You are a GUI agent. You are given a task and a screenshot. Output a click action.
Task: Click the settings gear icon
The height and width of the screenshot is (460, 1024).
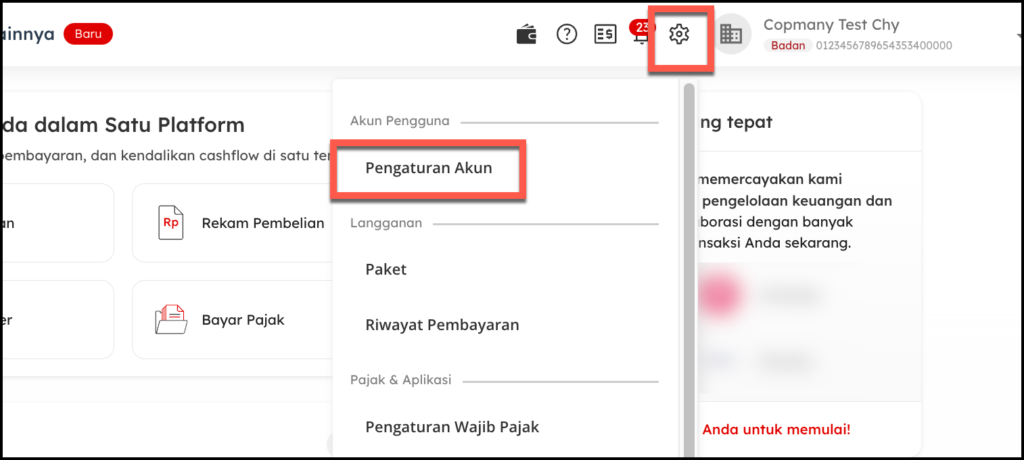679,35
